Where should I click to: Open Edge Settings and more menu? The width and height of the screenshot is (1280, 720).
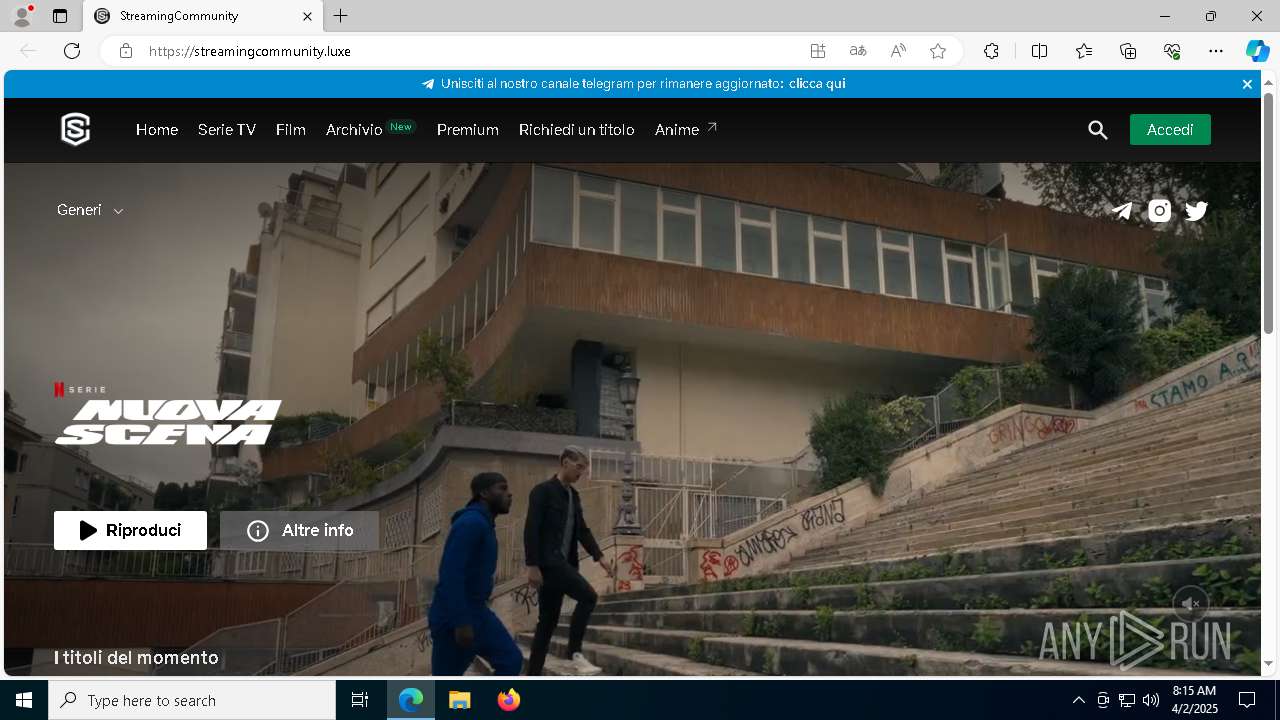click(x=1216, y=51)
